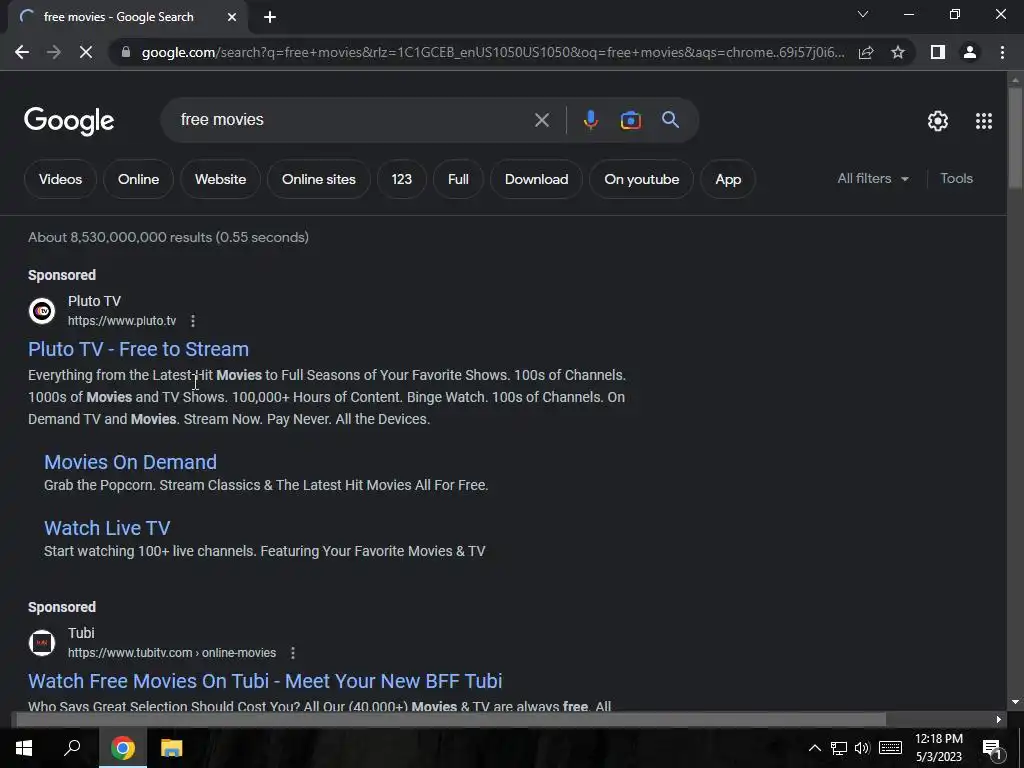The height and width of the screenshot is (768, 1024).
Task: Open the three-dot menu beside tubitv.com URL
Action: point(293,652)
